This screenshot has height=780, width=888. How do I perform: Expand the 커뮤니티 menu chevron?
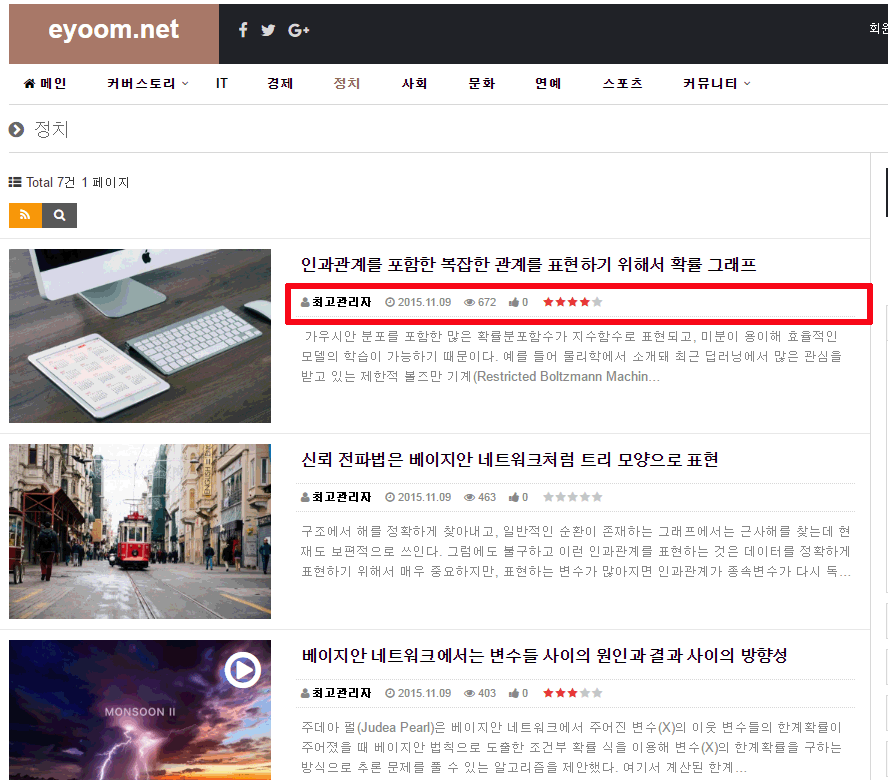pos(747,84)
